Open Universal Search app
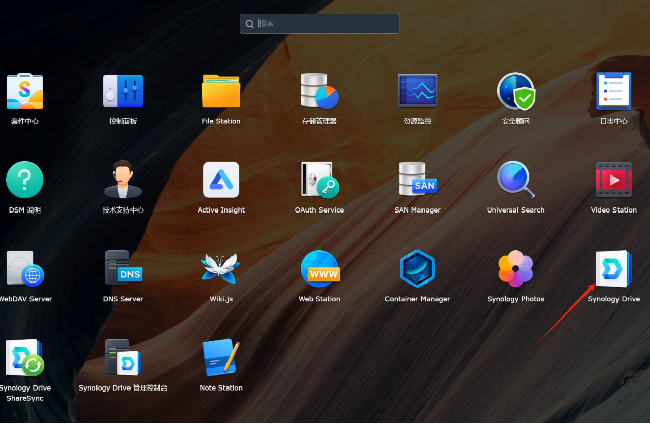The width and height of the screenshot is (650, 424). click(x=516, y=180)
